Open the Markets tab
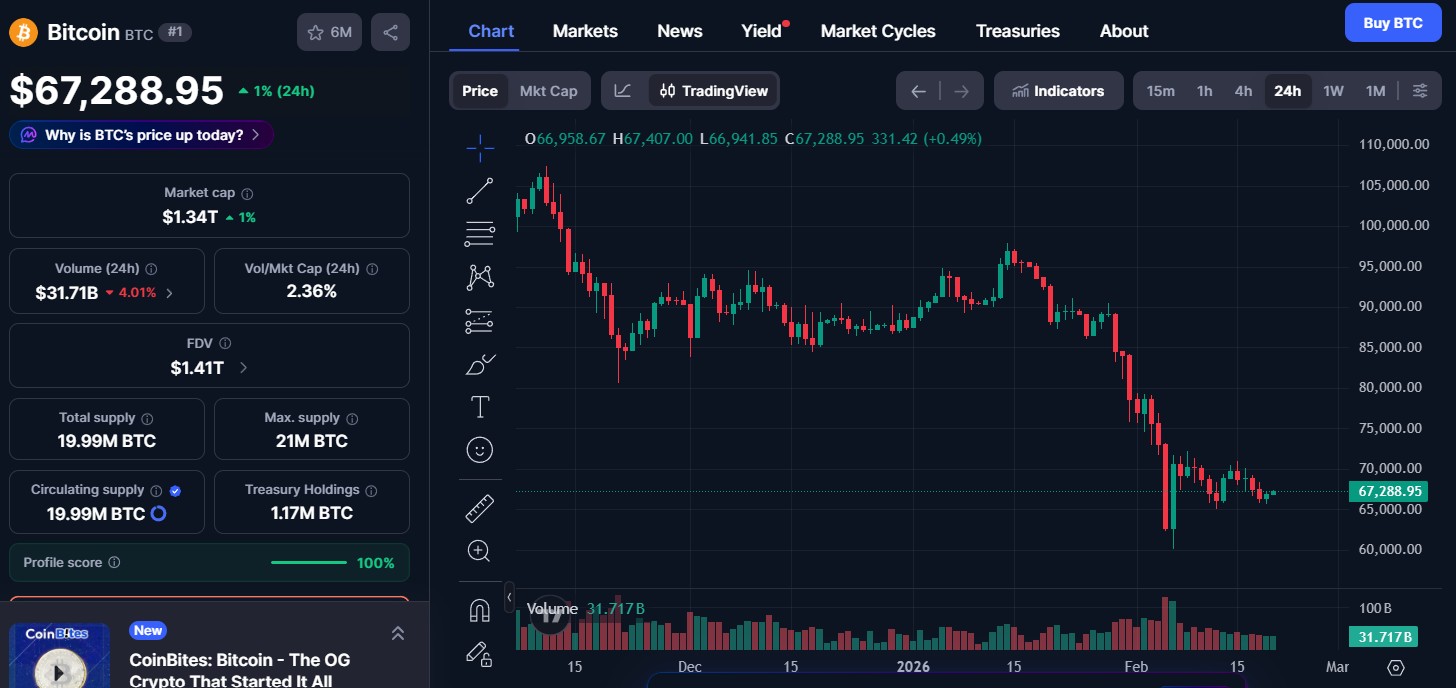Viewport: 1456px width, 688px height. (x=585, y=31)
